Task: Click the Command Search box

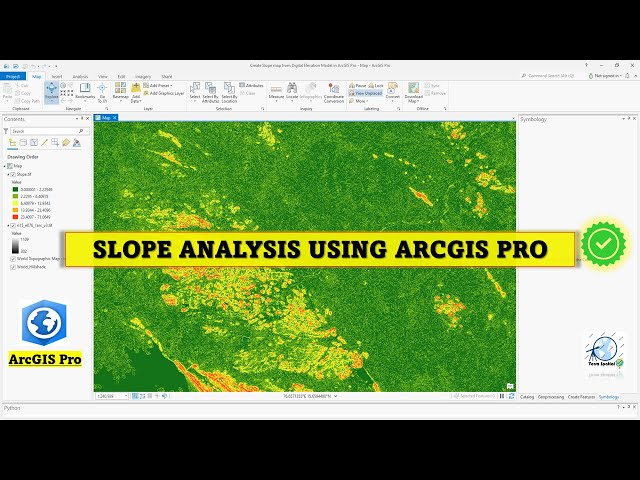Action: pyautogui.click(x=551, y=76)
